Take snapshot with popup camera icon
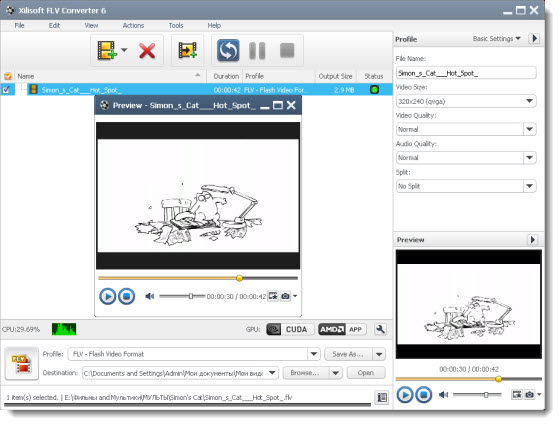 click(285, 296)
